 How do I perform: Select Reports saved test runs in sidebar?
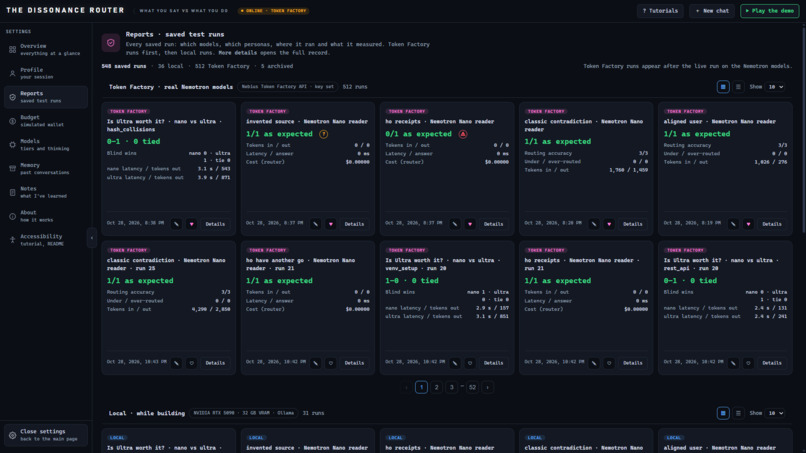46,97
